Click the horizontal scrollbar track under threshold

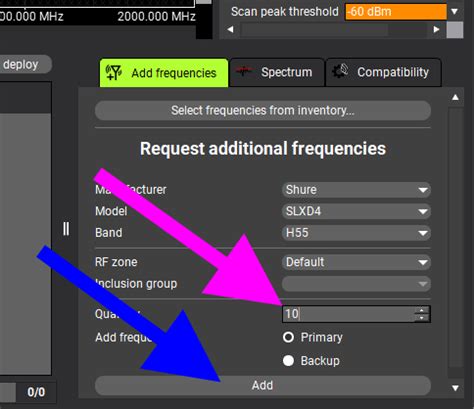pyautogui.click(x=333, y=30)
